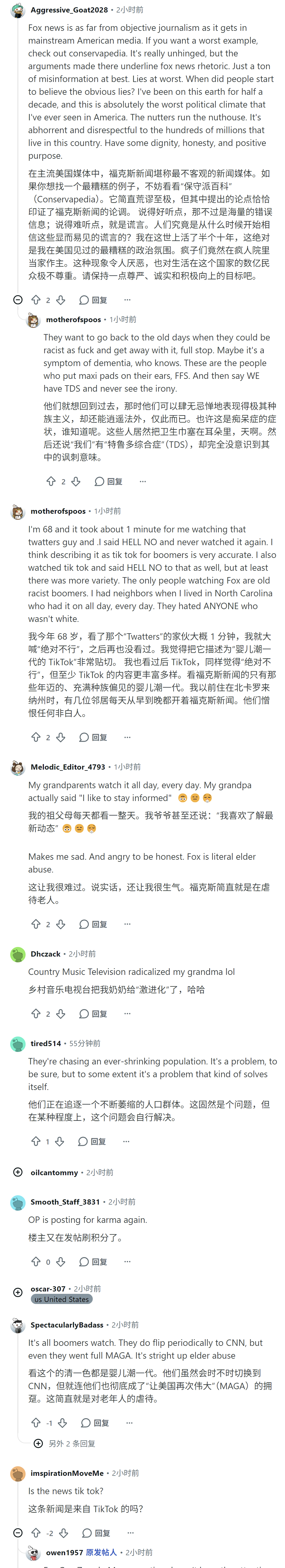Image resolution: width=285 pixels, height=1568 pixels.
Task: Expand oscar-307's collapsed comment
Action: (18, 1292)
